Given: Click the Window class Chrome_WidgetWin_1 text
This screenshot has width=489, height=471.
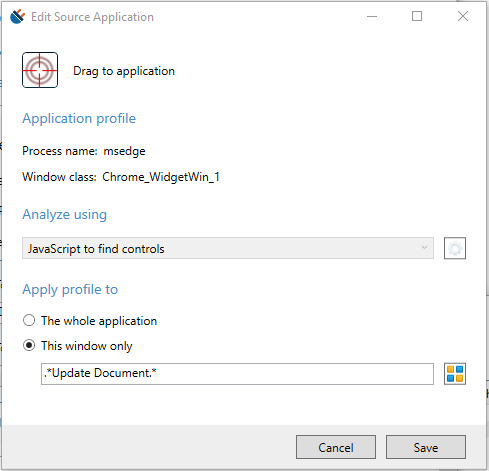Looking at the screenshot, I should [x=121, y=177].
